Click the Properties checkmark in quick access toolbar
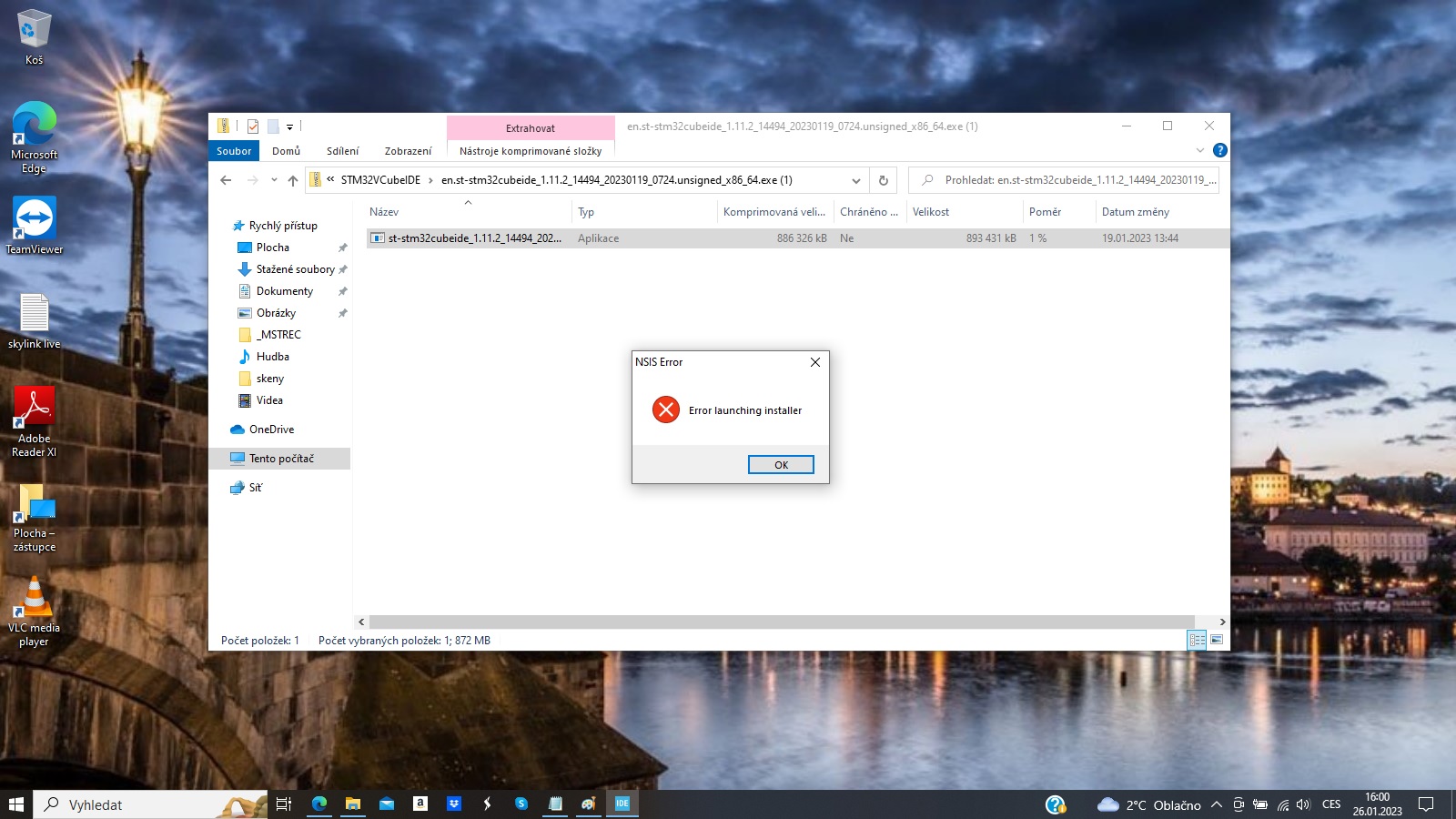This screenshot has height=819, width=1456. (x=253, y=126)
